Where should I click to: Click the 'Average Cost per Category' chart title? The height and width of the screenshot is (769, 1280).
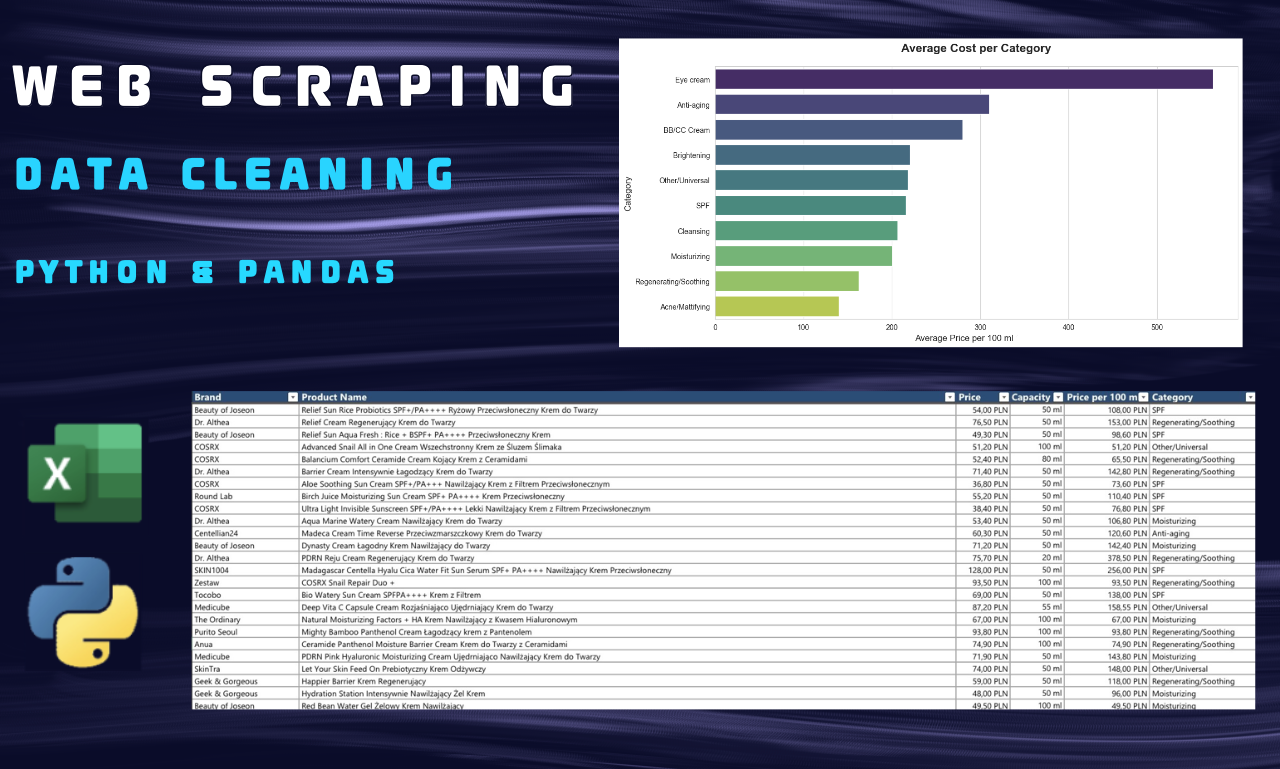pos(976,48)
